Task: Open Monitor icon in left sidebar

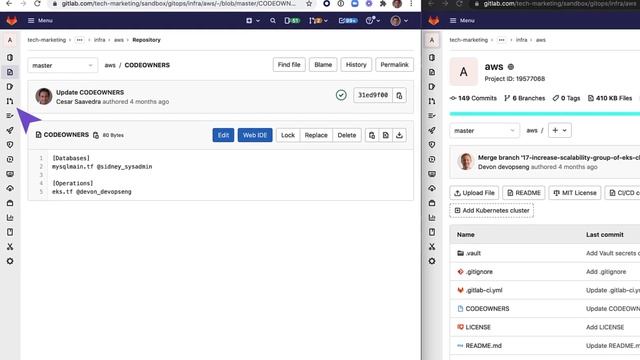Action: click(x=10, y=174)
